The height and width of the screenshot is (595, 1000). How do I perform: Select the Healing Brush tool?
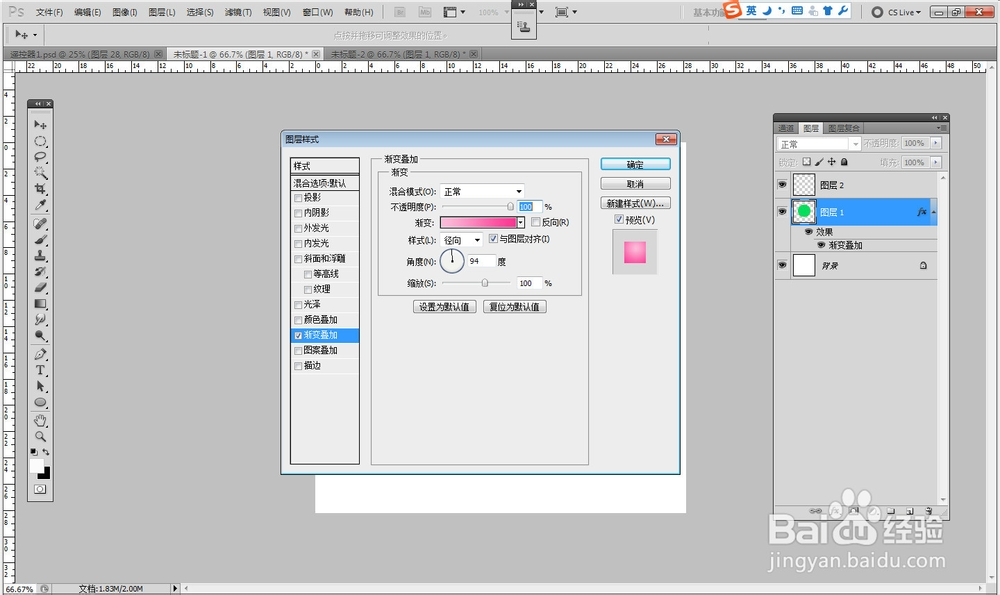click(x=40, y=224)
